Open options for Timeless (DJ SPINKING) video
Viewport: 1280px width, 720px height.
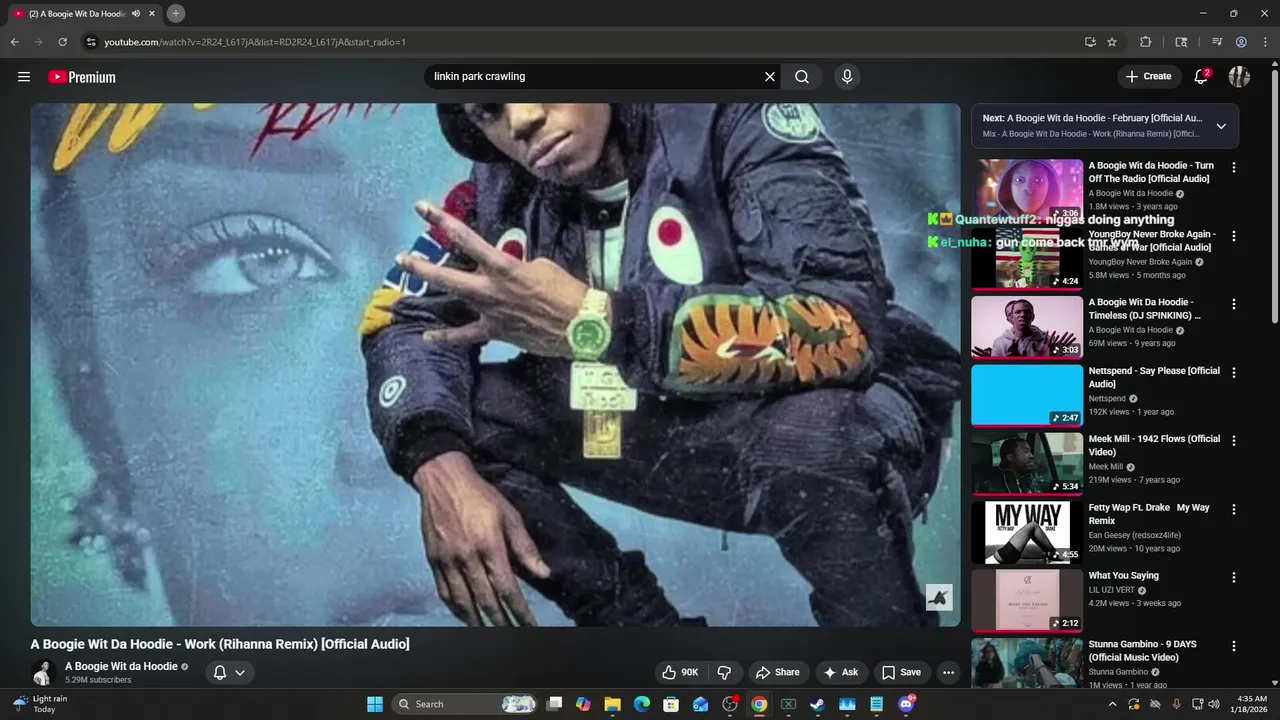tap(1233, 304)
